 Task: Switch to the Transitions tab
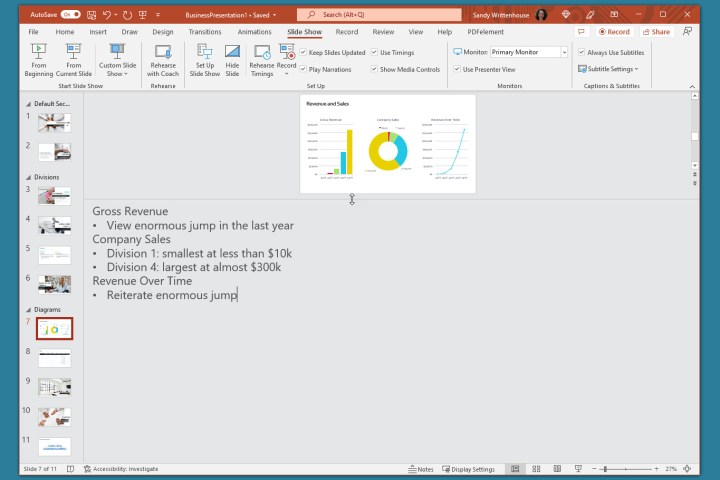point(204,32)
